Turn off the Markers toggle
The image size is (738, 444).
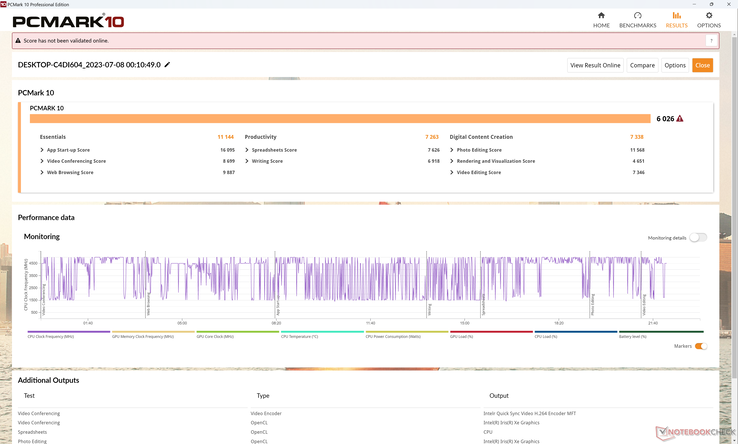700,346
